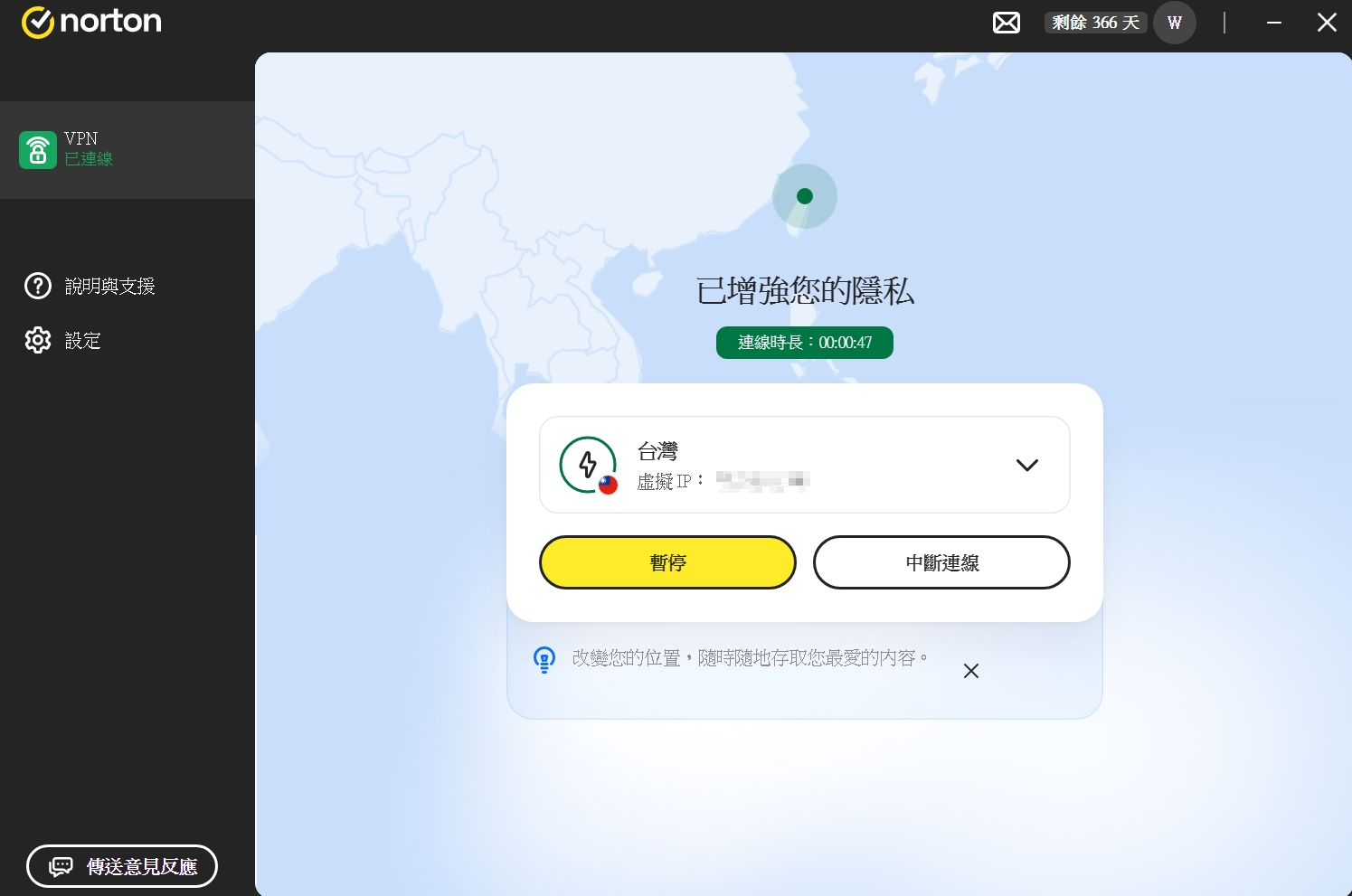Open the 台灣 location selector box
The image size is (1352, 896).
804,465
